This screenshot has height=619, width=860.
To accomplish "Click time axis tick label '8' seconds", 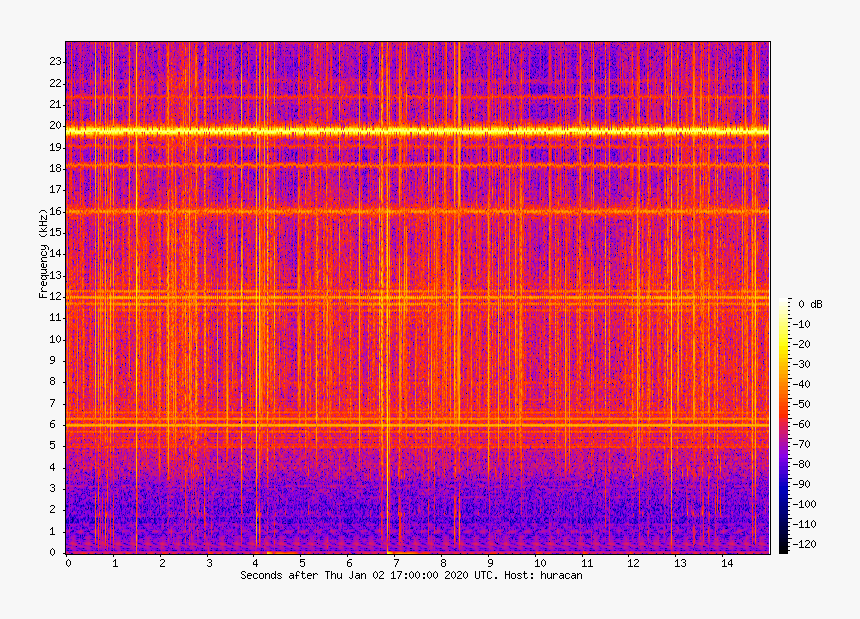I will pyautogui.click(x=443, y=563).
